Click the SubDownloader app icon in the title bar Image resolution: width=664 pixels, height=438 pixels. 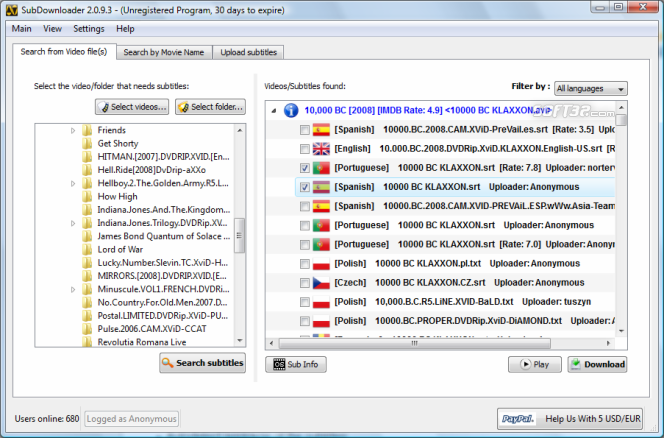pyautogui.click(x=12, y=10)
